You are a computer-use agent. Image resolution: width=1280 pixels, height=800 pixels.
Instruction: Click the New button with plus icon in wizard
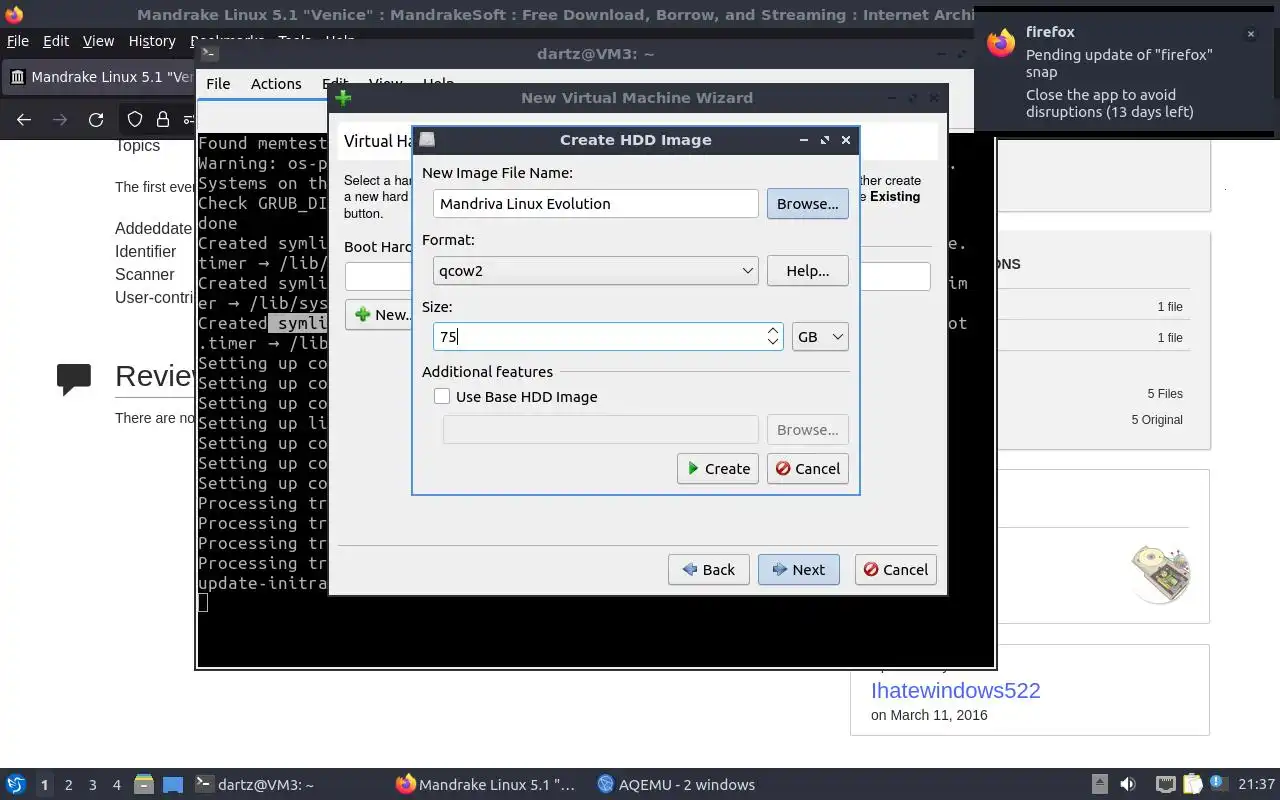[379, 315]
